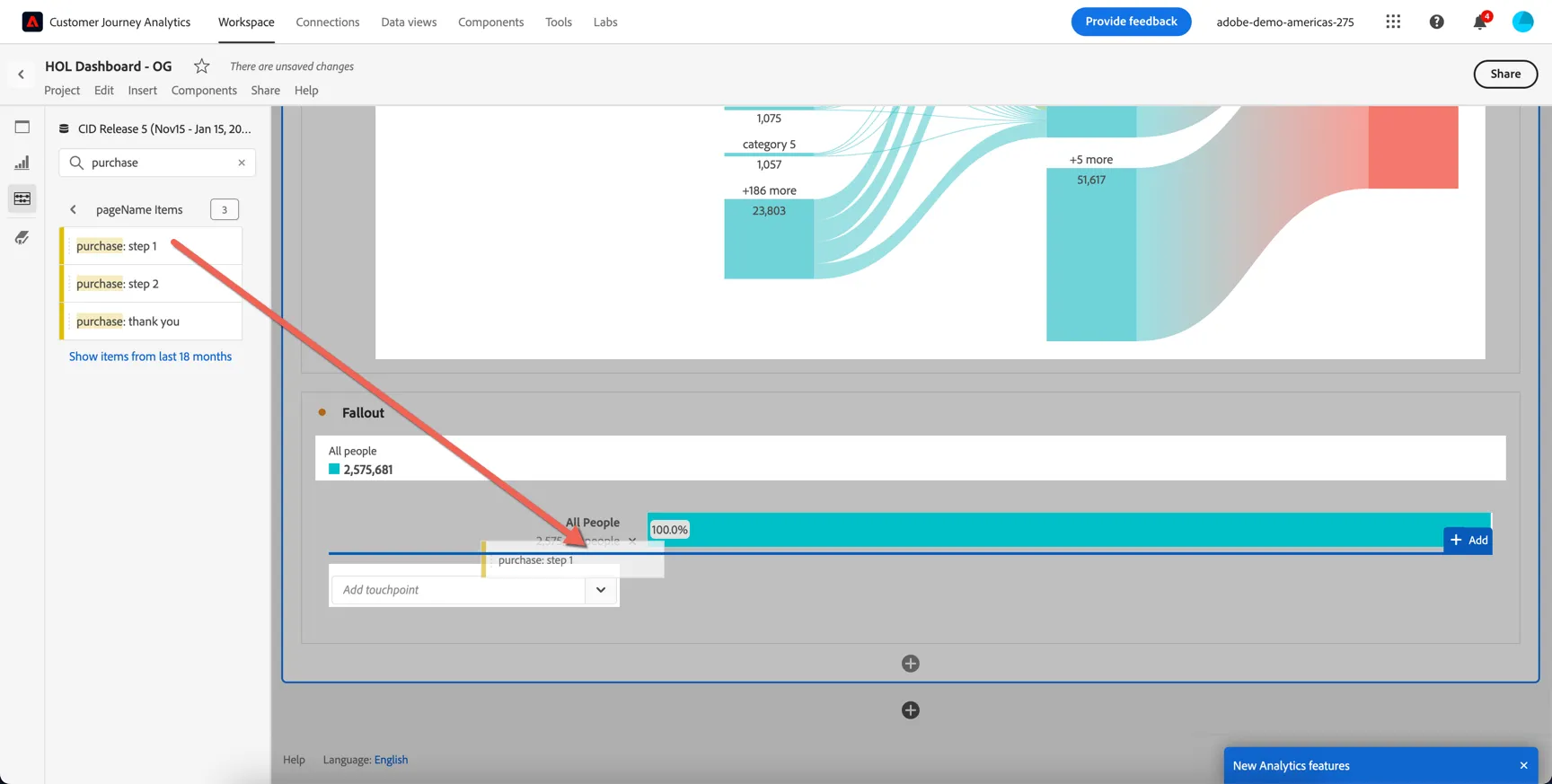Add a panel with lower plus icon
The height and width of the screenshot is (784, 1552).
pos(911,710)
